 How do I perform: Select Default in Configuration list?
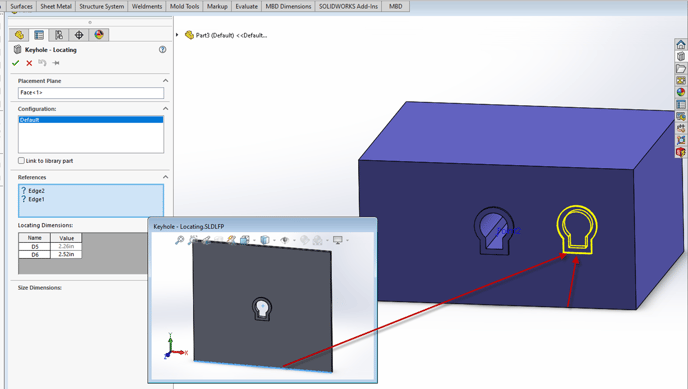91,120
